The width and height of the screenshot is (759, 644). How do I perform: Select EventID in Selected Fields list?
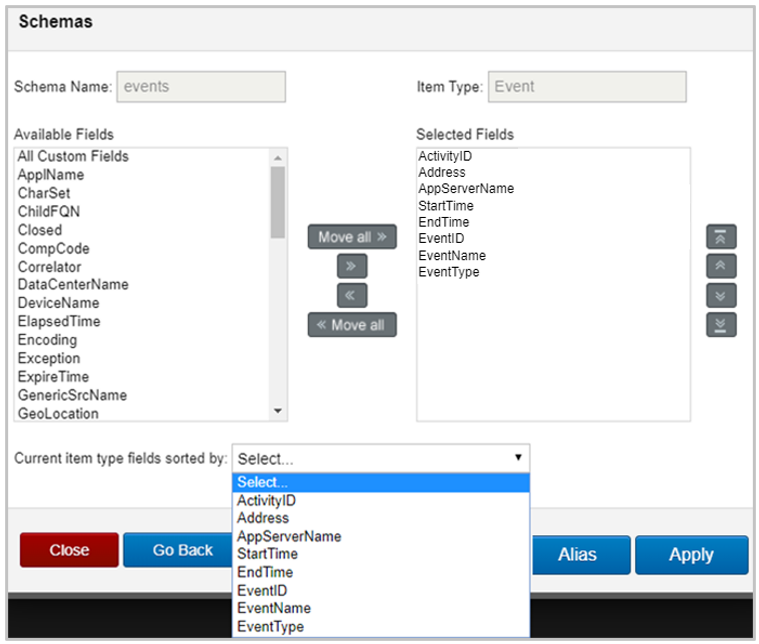[x=553, y=239]
